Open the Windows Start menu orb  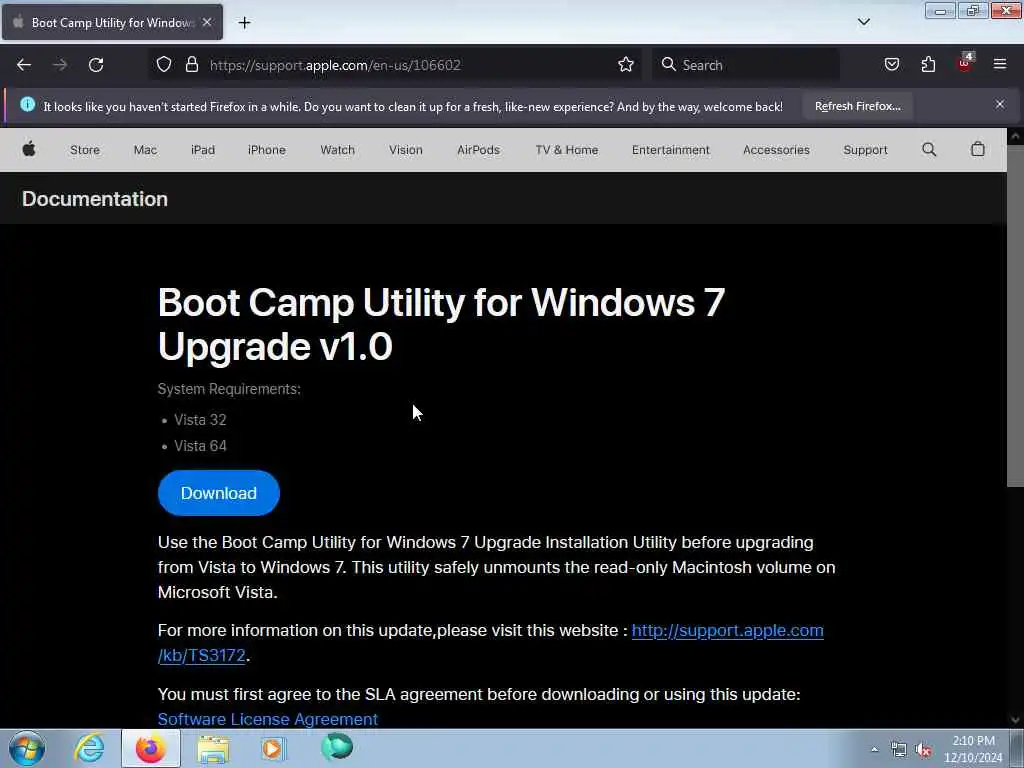(27, 748)
